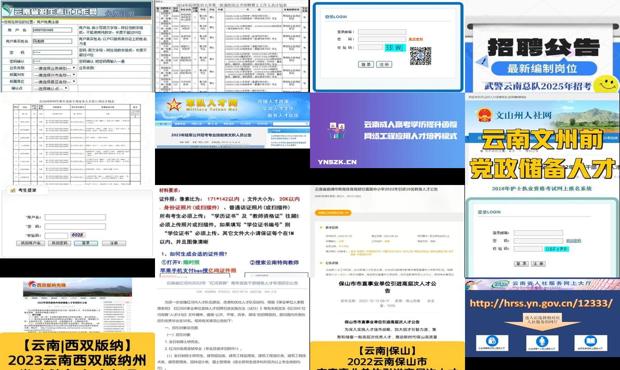Click the password field in nurse exam login
The image size is (620, 370).
(x=538, y=241)
